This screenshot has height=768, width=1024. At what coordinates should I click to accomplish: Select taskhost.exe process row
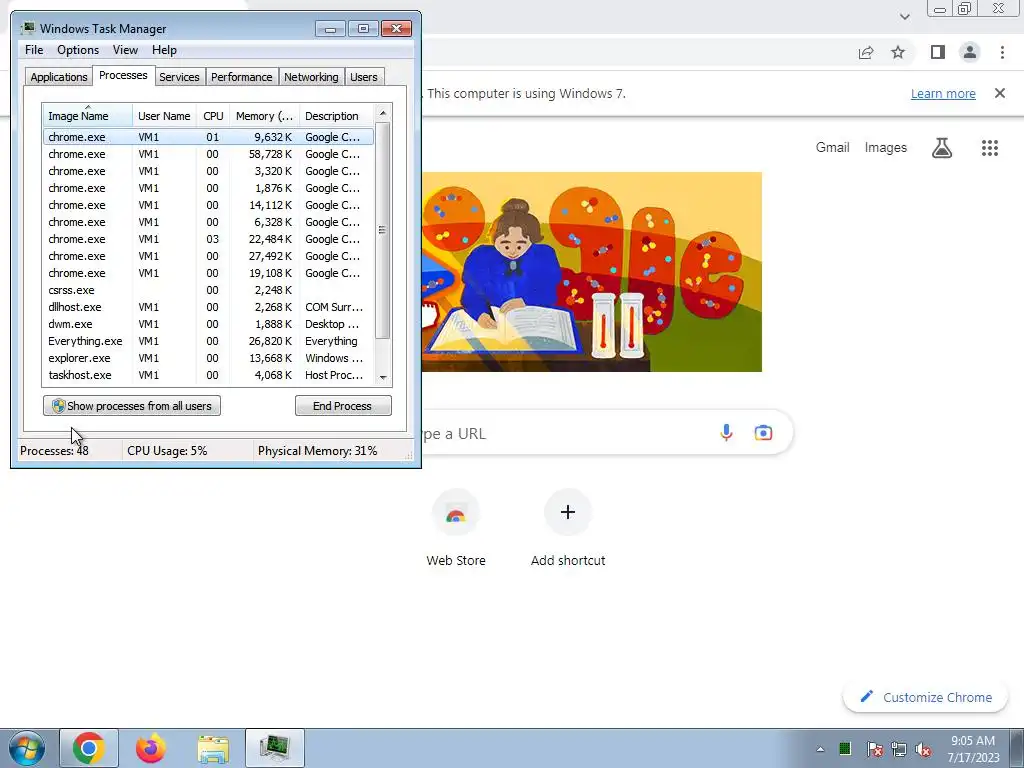[x=208, y=375]
